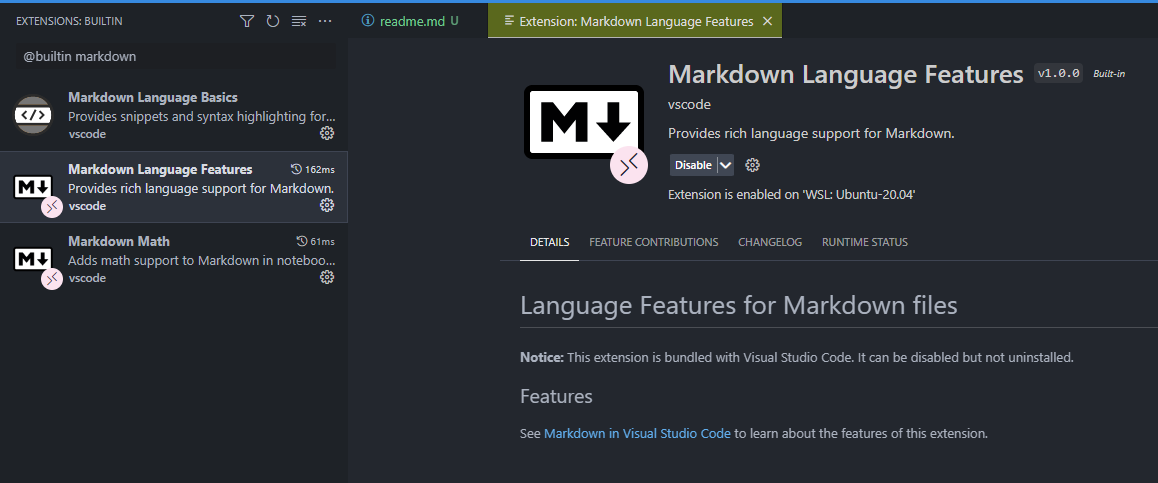1158x483 pixels.
Task: Select Markdown Language Features list entry
Action: (x=174, y=188)
